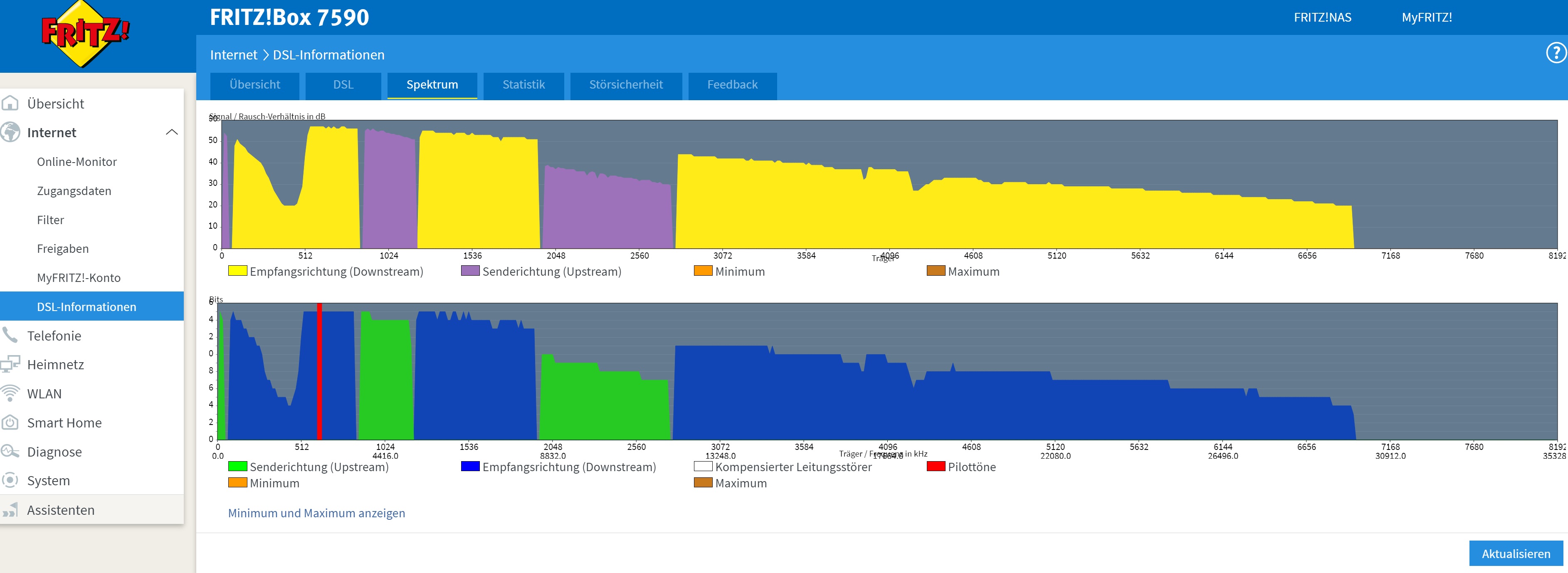Click yellow Downstream swatch in SNR legend

tap(237, 270)
